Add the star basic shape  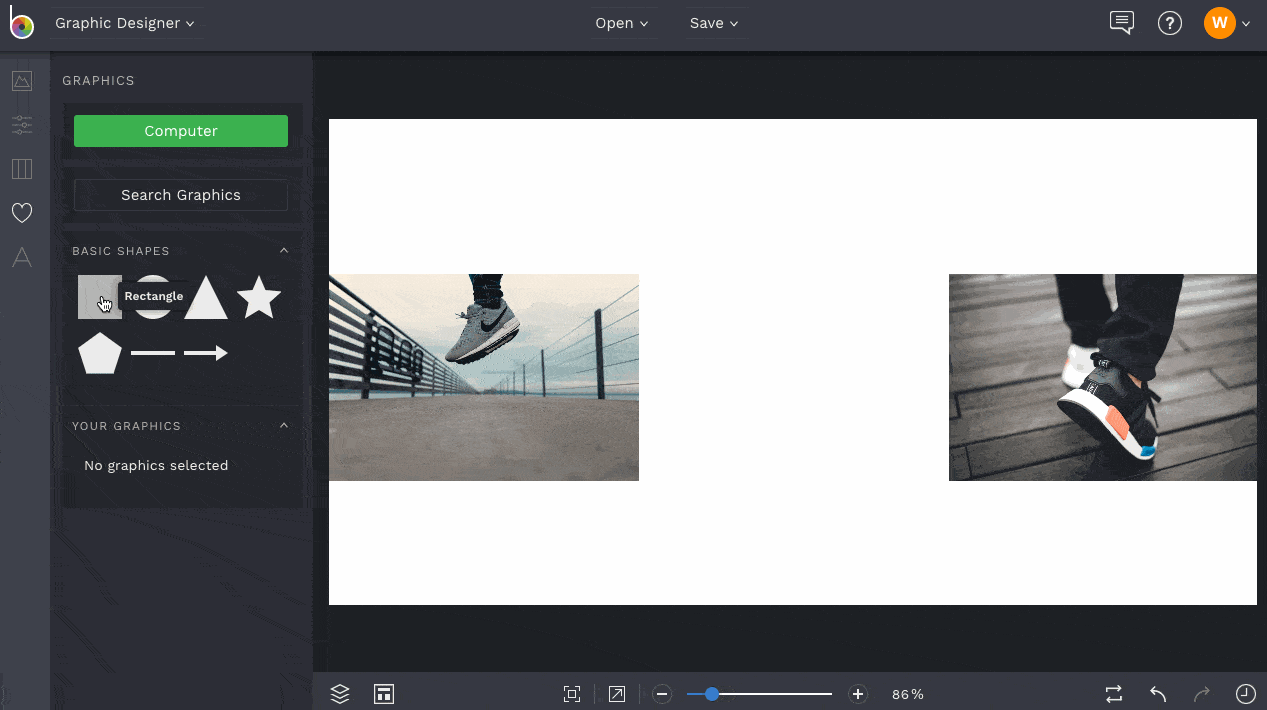tap(259, 297)
